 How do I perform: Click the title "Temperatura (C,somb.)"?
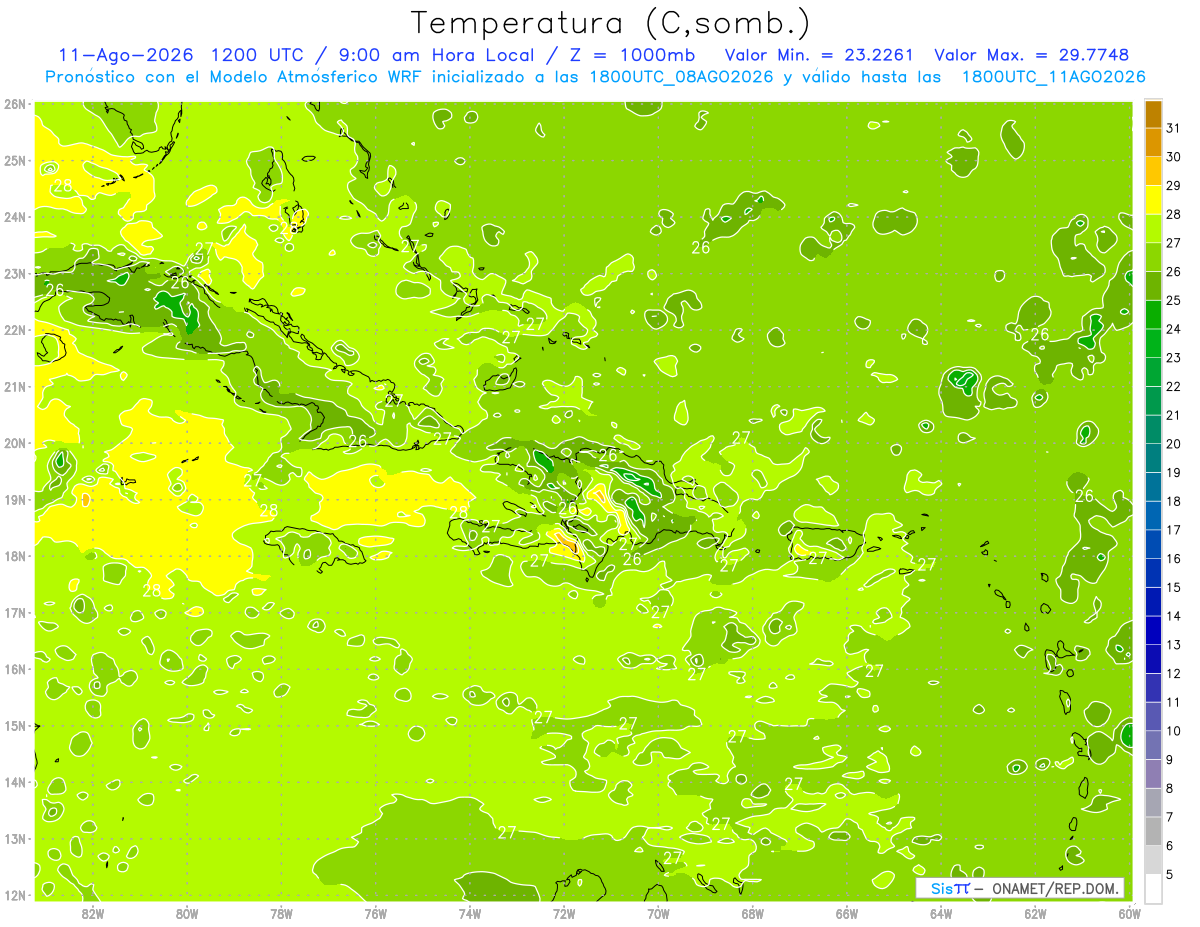tap(611, 23)
